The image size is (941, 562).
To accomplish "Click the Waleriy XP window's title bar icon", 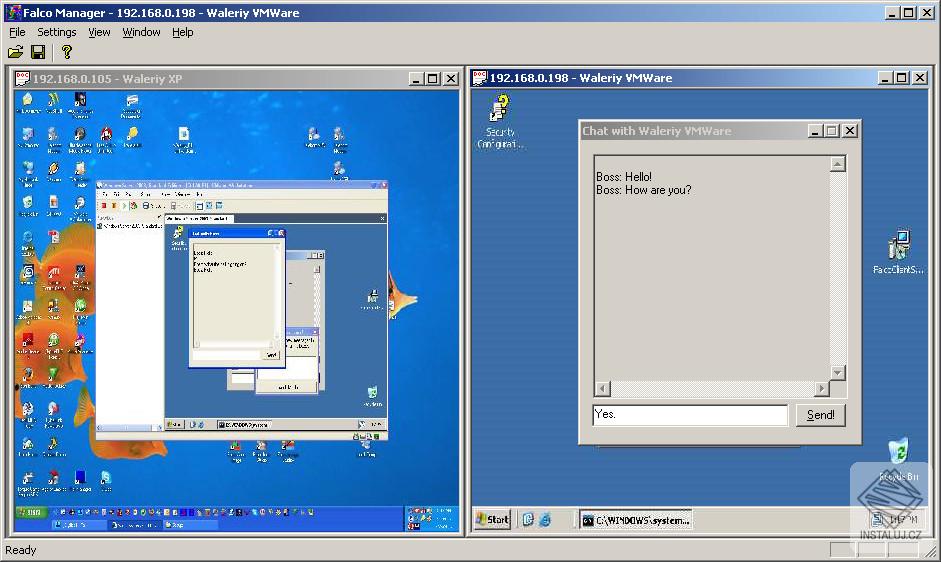I will [22, 78].
